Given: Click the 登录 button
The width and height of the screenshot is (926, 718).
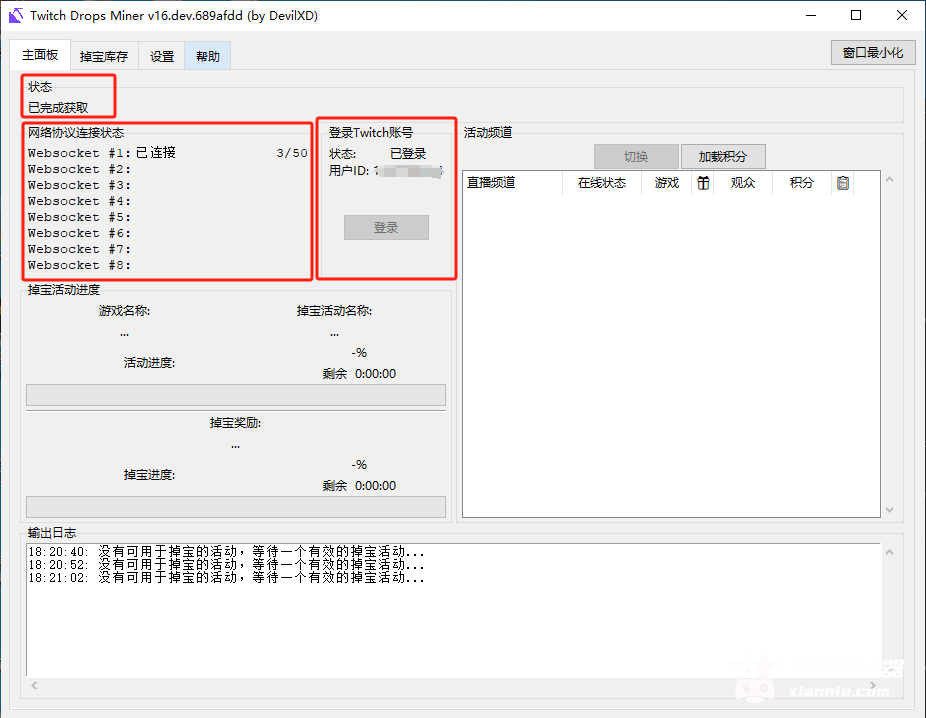Looking at the screenshot, I should 386,227.
